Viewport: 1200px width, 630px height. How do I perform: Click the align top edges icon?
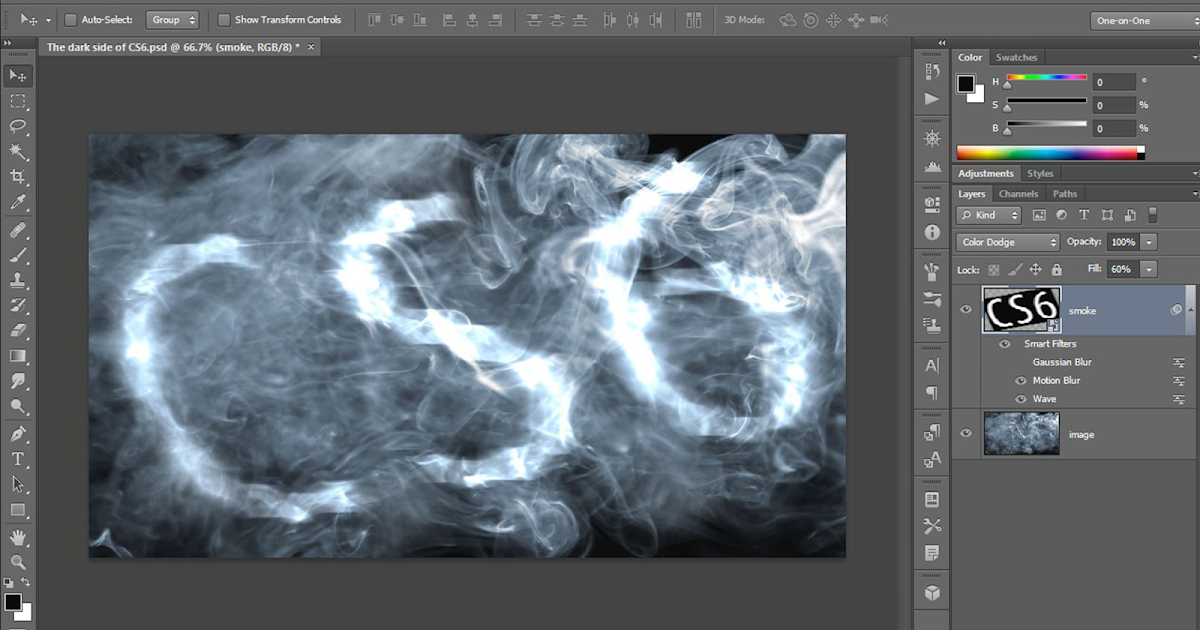pos(374,20)
